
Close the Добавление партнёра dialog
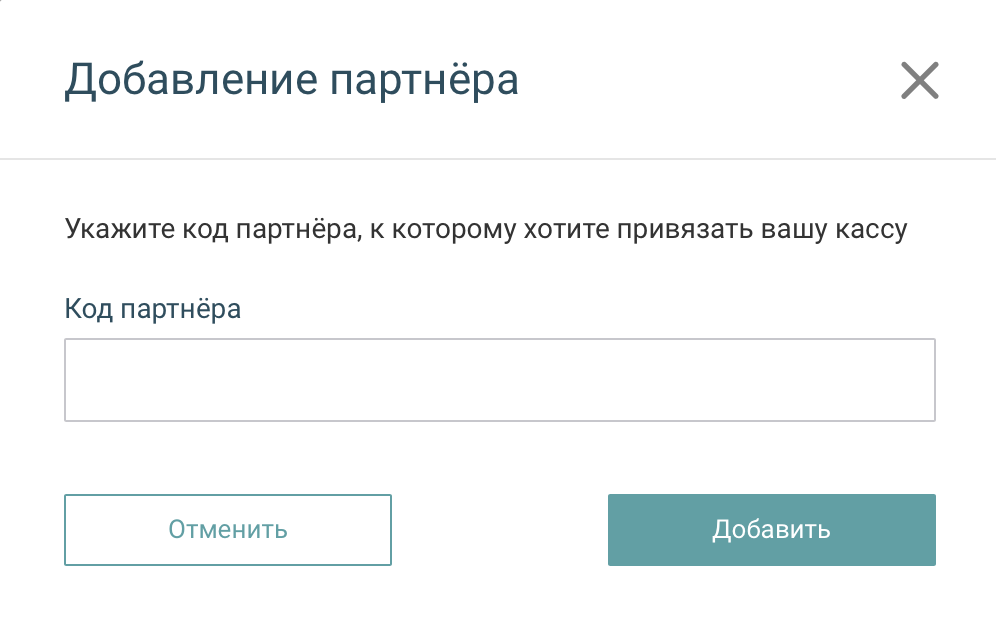pos(919,80)
